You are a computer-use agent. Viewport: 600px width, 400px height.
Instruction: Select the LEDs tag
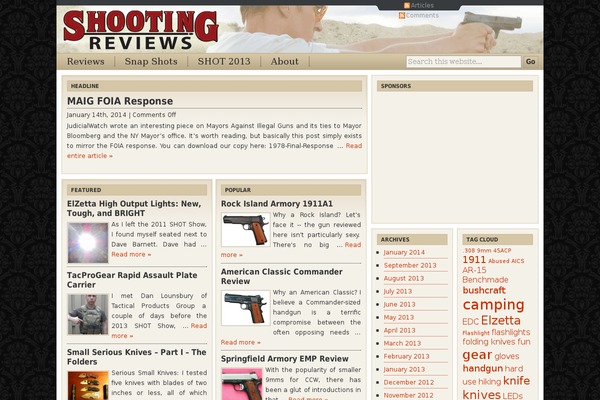coord(512,396)
